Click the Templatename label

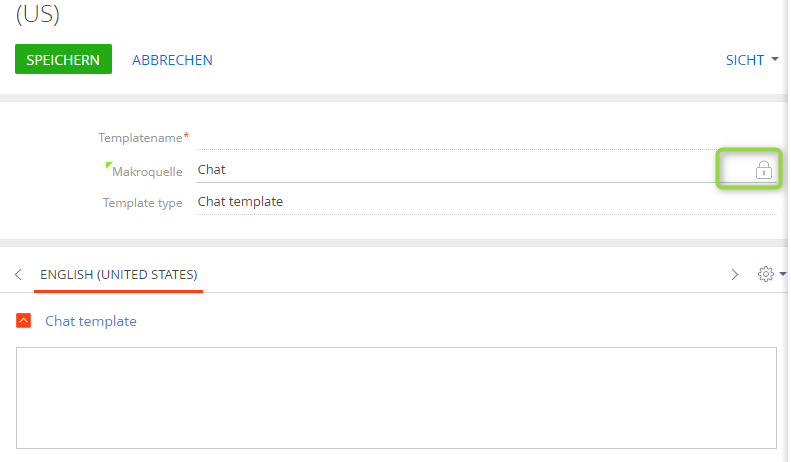click(x=140, y=138)
